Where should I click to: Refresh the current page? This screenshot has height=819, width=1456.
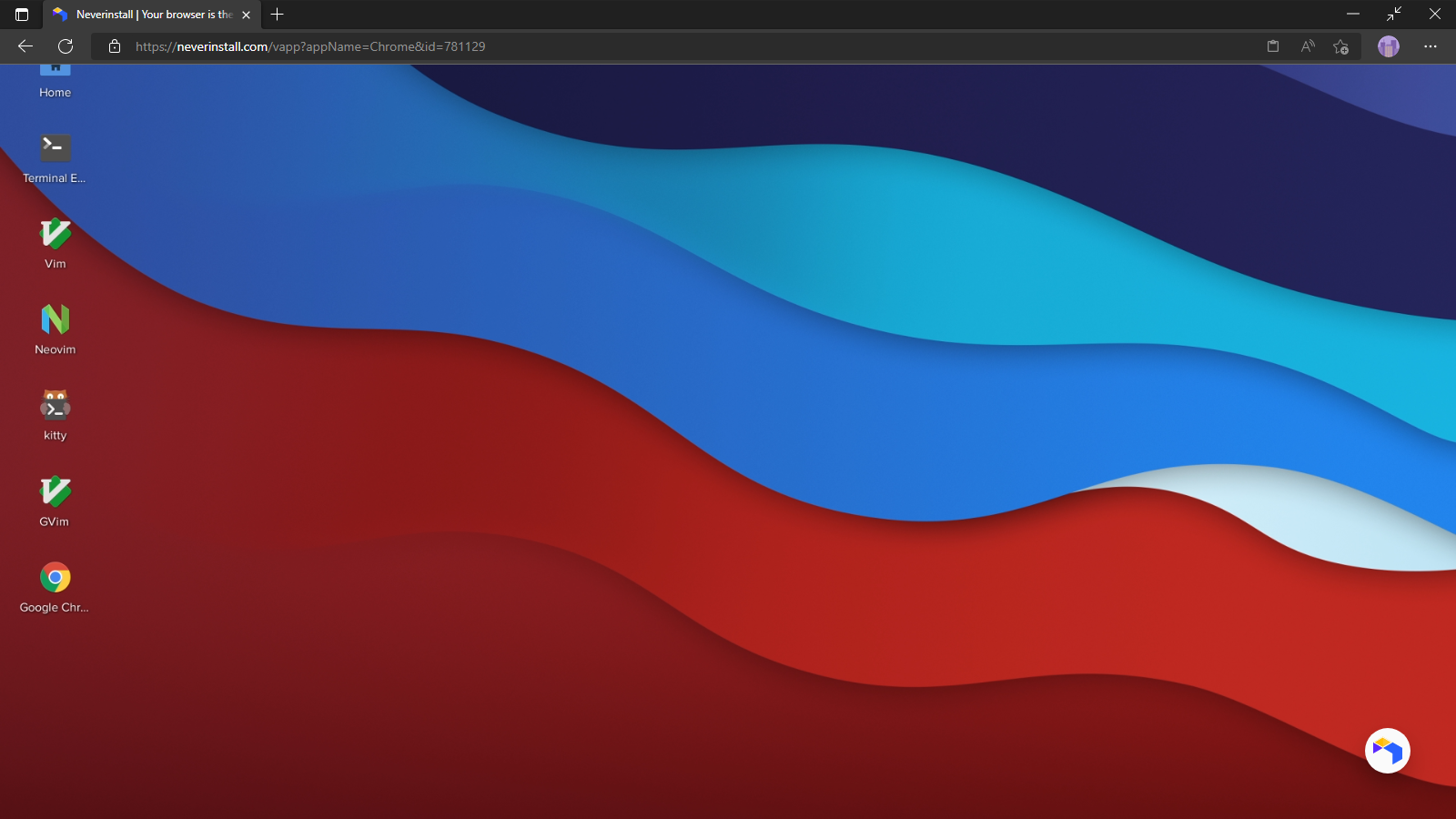point(66,46)
